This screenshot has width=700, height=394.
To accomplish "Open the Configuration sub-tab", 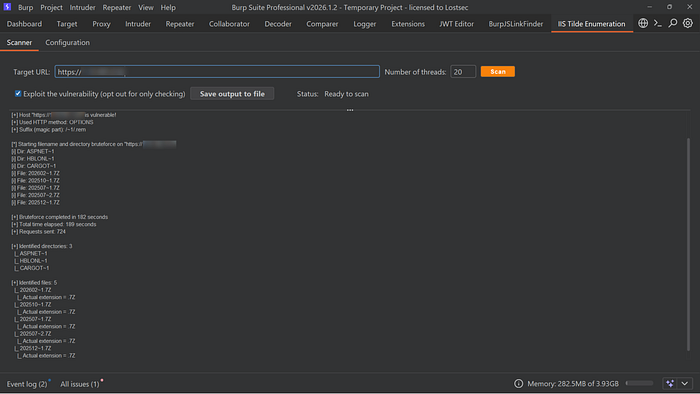I will (67, 42).
